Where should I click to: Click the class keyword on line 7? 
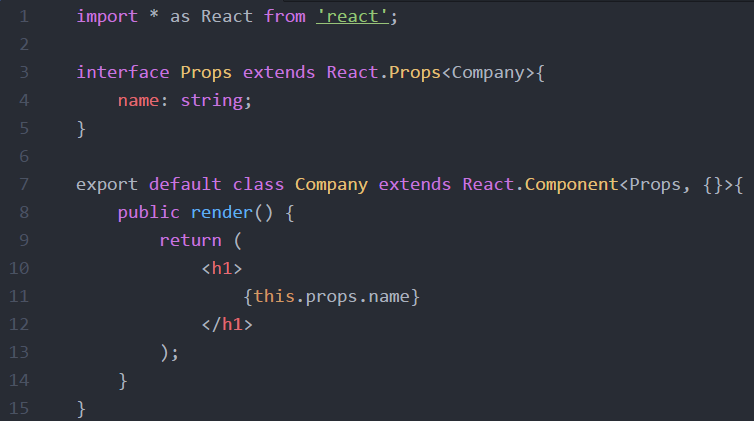259,185
